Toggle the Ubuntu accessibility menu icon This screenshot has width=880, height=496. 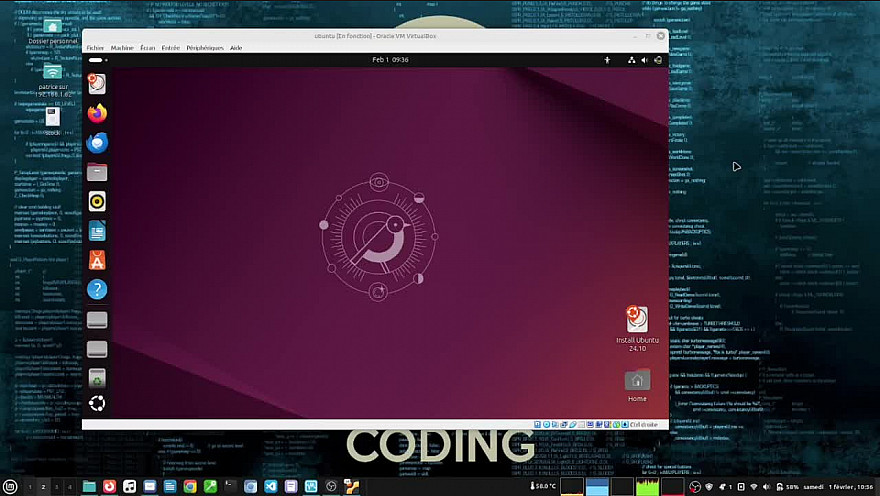(x=606, y=60)
